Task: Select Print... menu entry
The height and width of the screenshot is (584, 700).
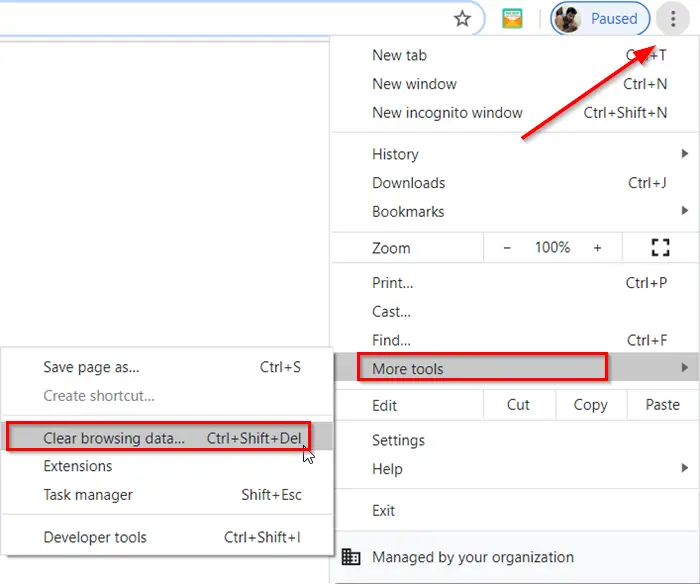Action: tap(516, 283)
